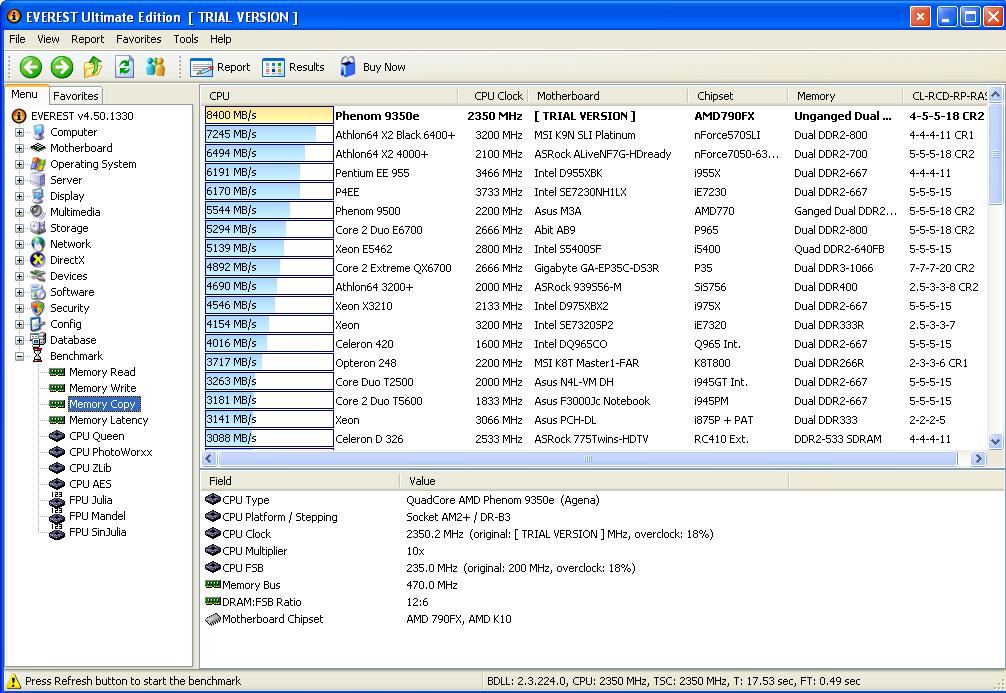Click the green Back arrow icon
The image size is (1006, 693).
pyautogui.click(x=30, y=67)
